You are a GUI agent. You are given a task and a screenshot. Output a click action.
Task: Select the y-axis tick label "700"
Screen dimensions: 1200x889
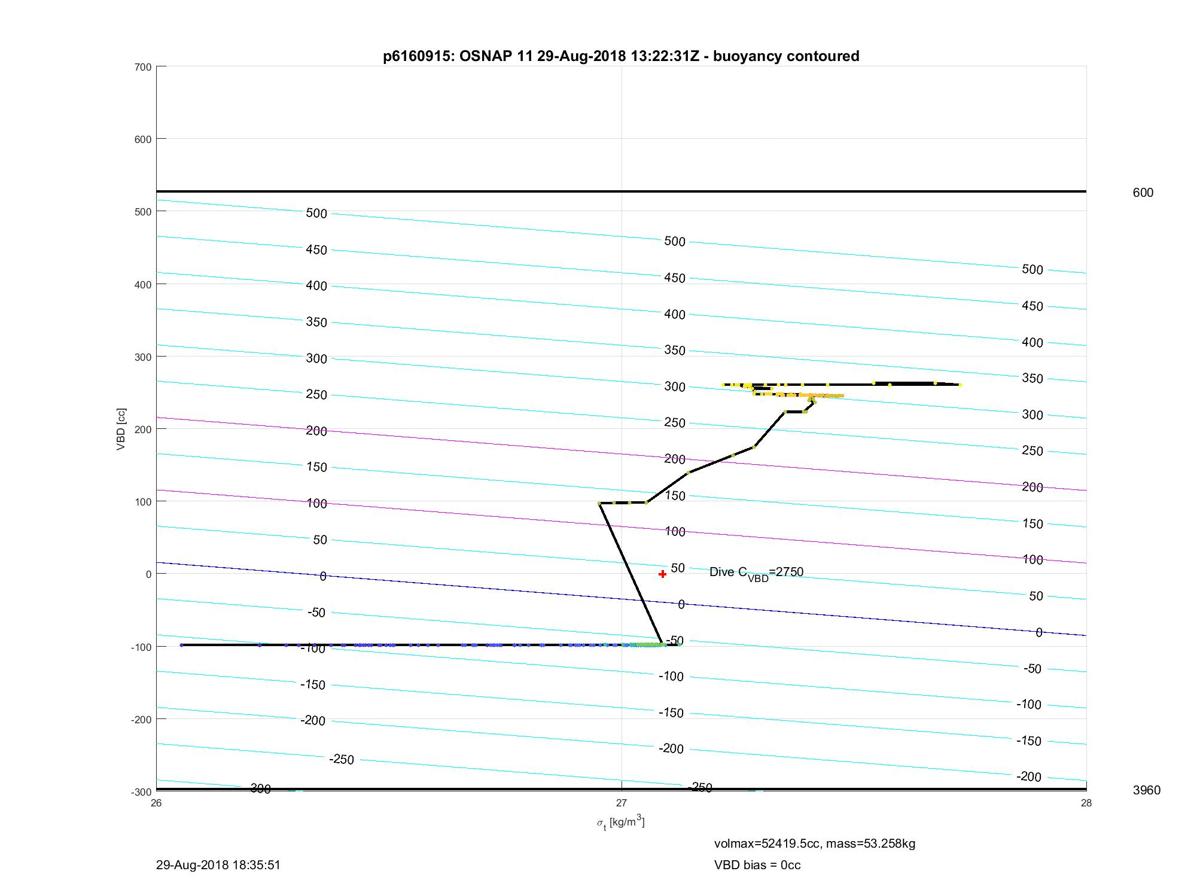tap(143, 67)
